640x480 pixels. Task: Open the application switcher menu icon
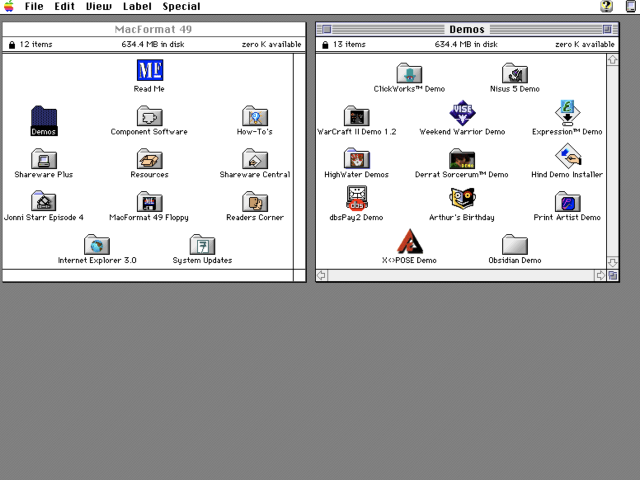click(631, 6)
